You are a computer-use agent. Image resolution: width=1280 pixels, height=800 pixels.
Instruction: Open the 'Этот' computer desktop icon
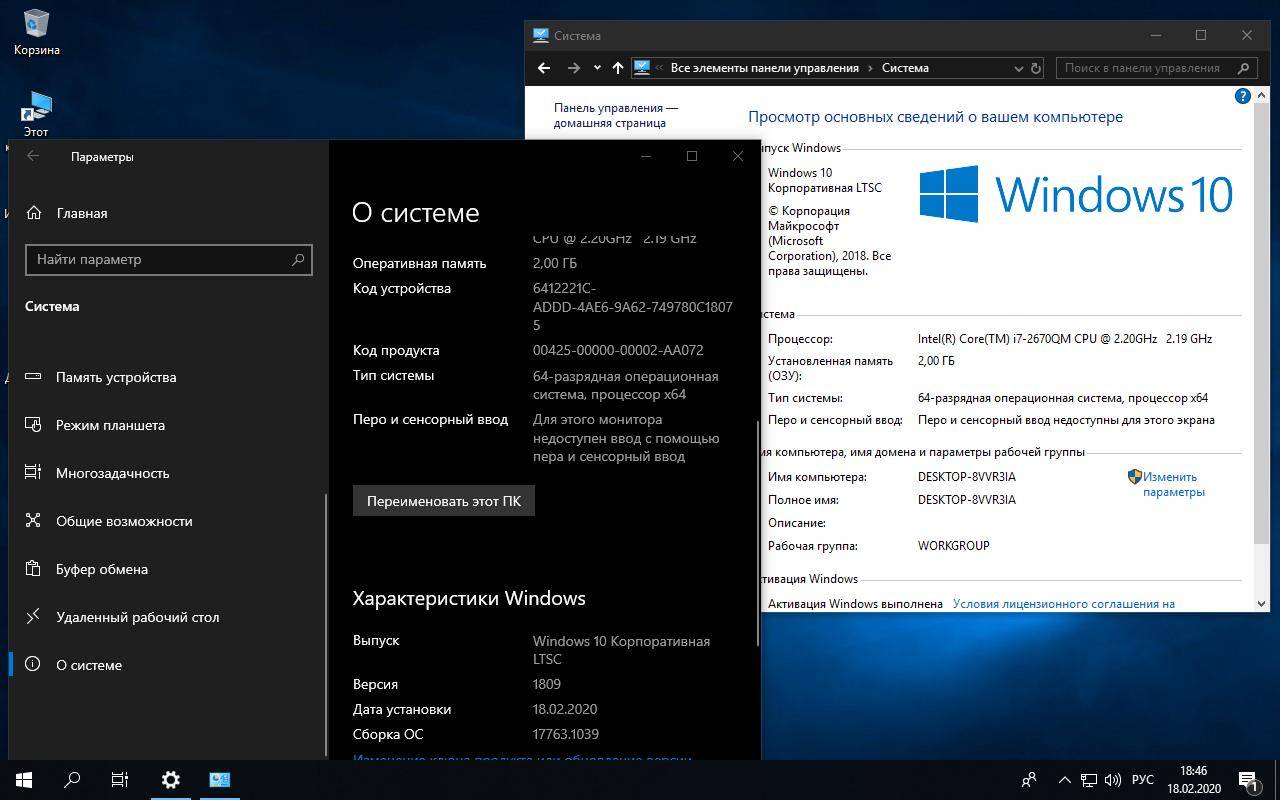pyautogui.click(x=36, y=114)
